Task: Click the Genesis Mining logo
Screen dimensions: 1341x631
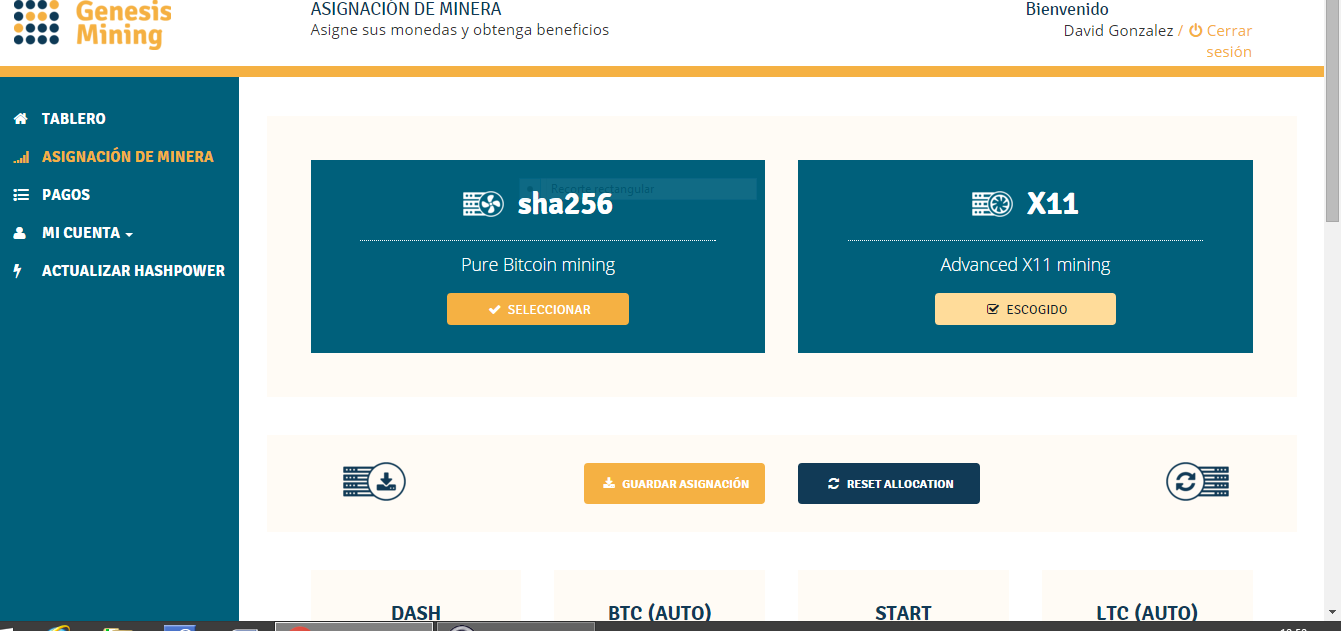Action: (93, 24)
